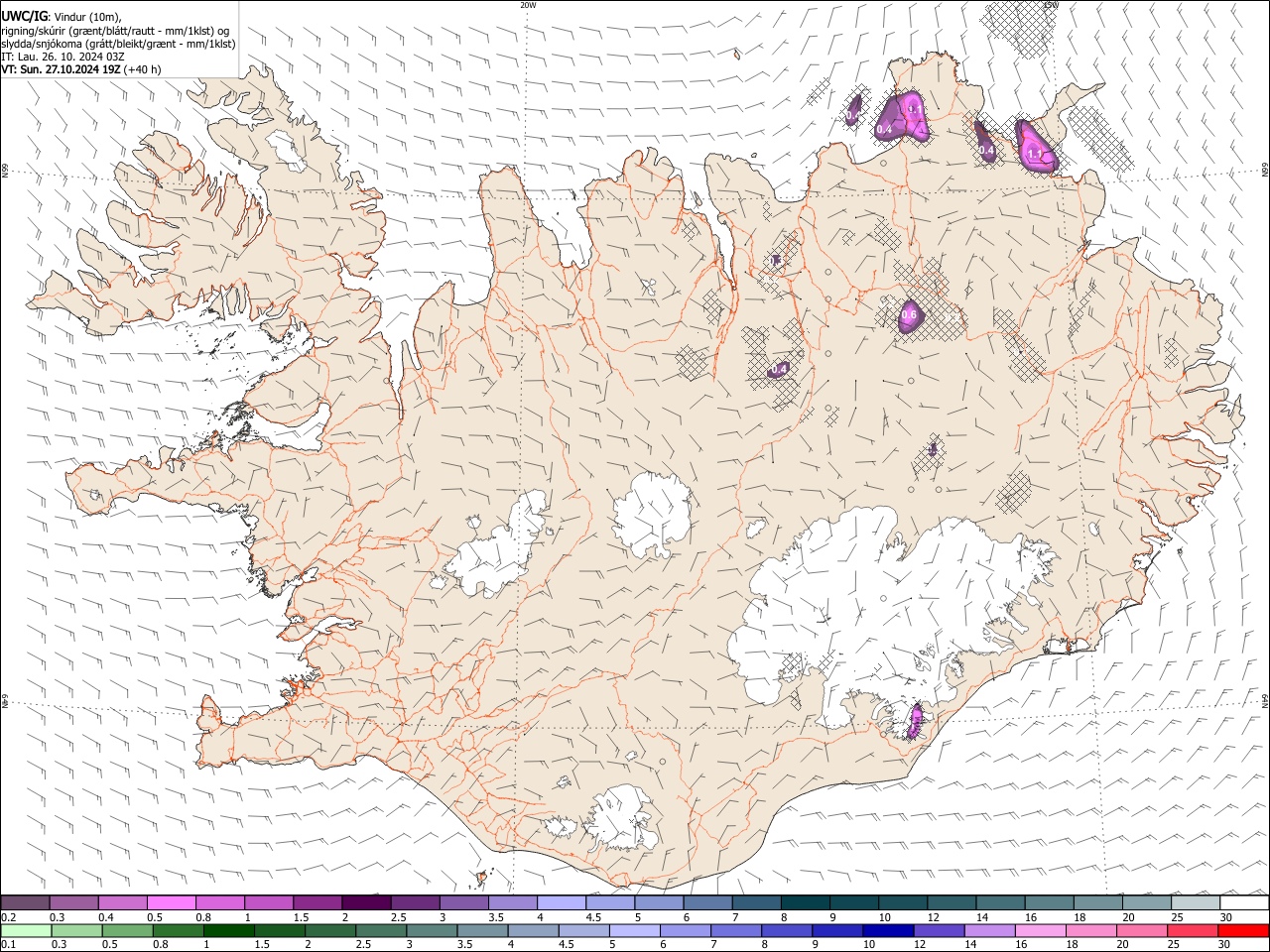Image resolution: width=1270 pixels, height=952 pixels.
Task: Click the pink snow patch south of Vatnajökull
Action: tap(916, 720)
